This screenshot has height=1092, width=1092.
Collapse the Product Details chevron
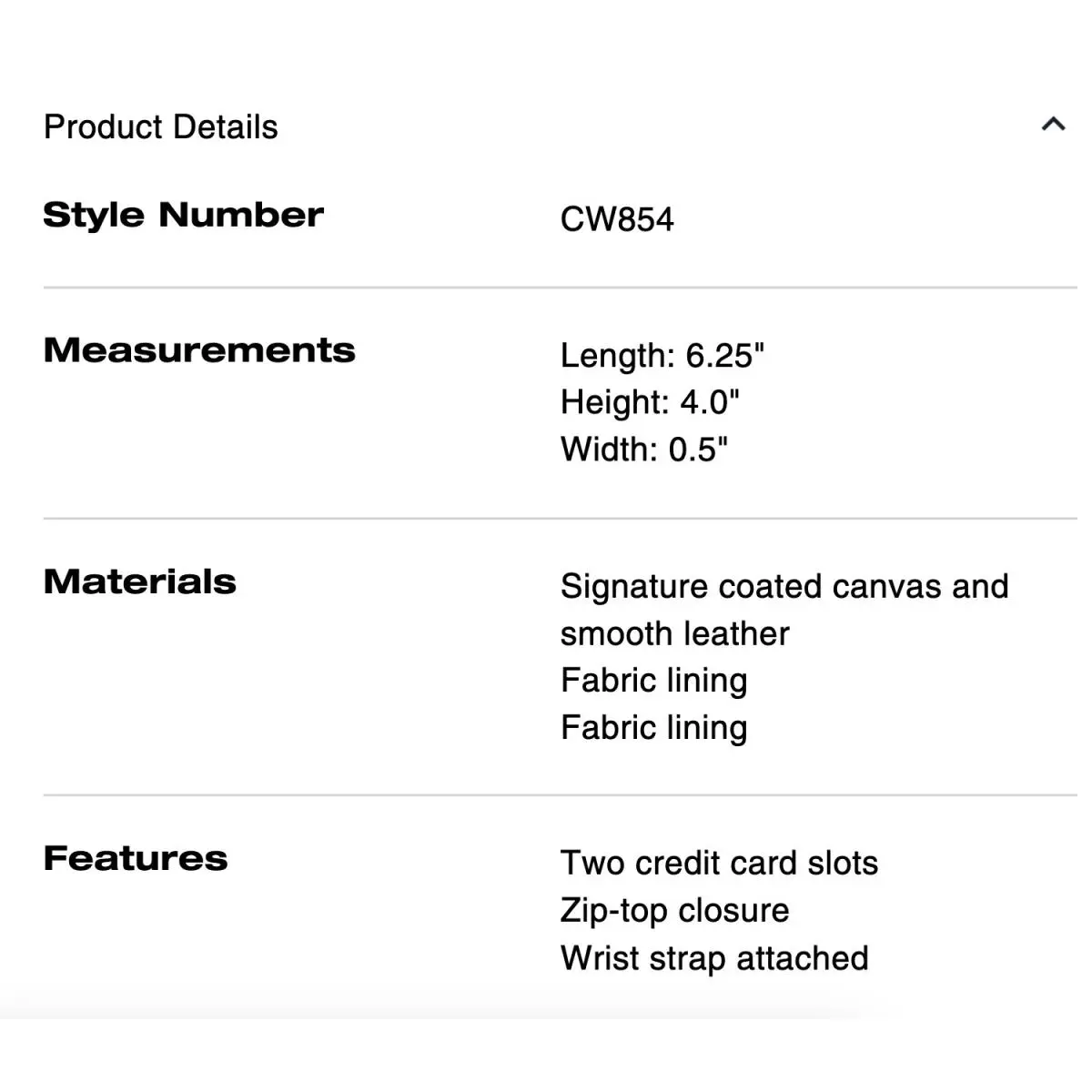coord(1053,124)
